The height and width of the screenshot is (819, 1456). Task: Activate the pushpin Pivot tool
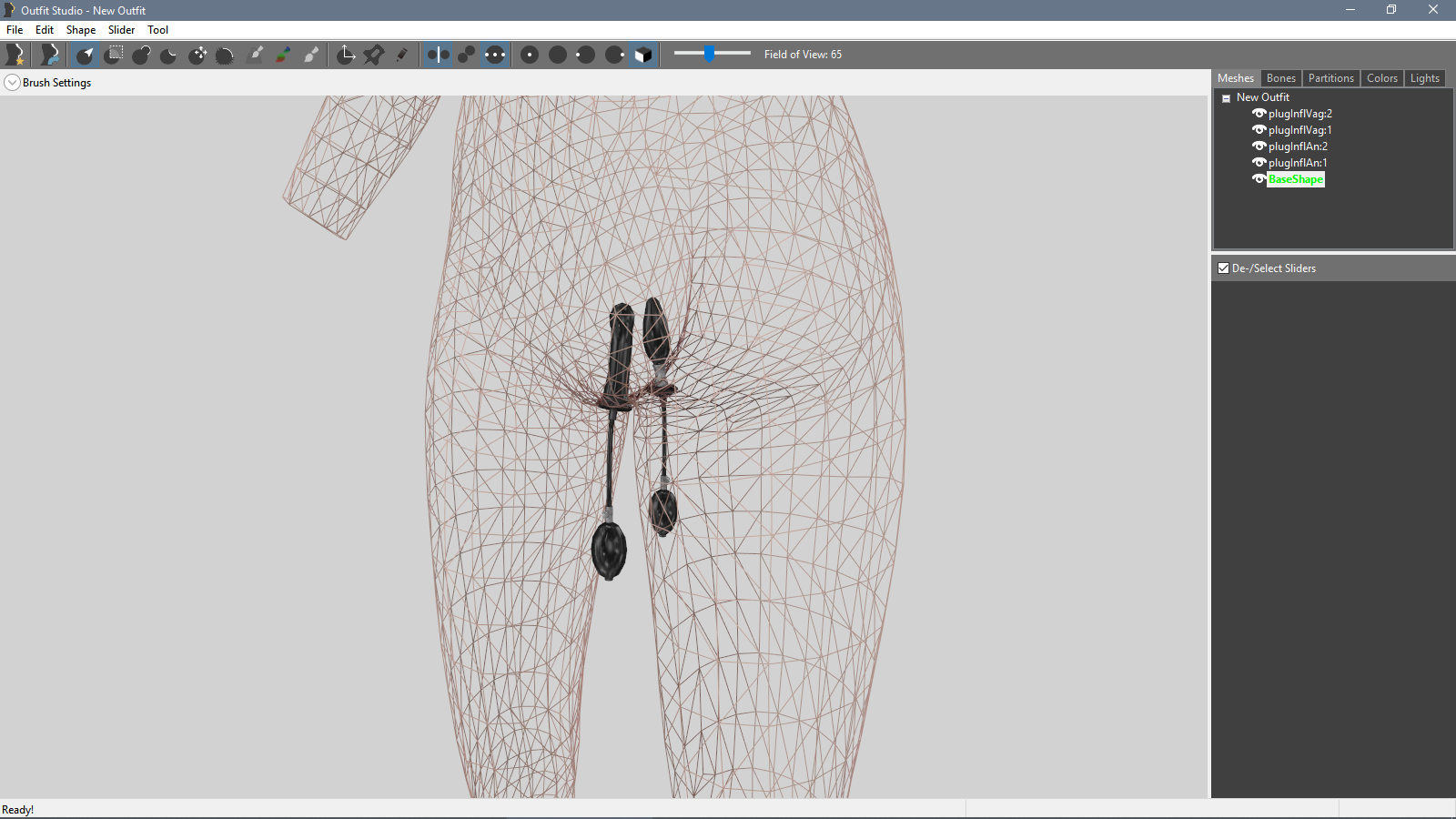click(x=373, y=55)
